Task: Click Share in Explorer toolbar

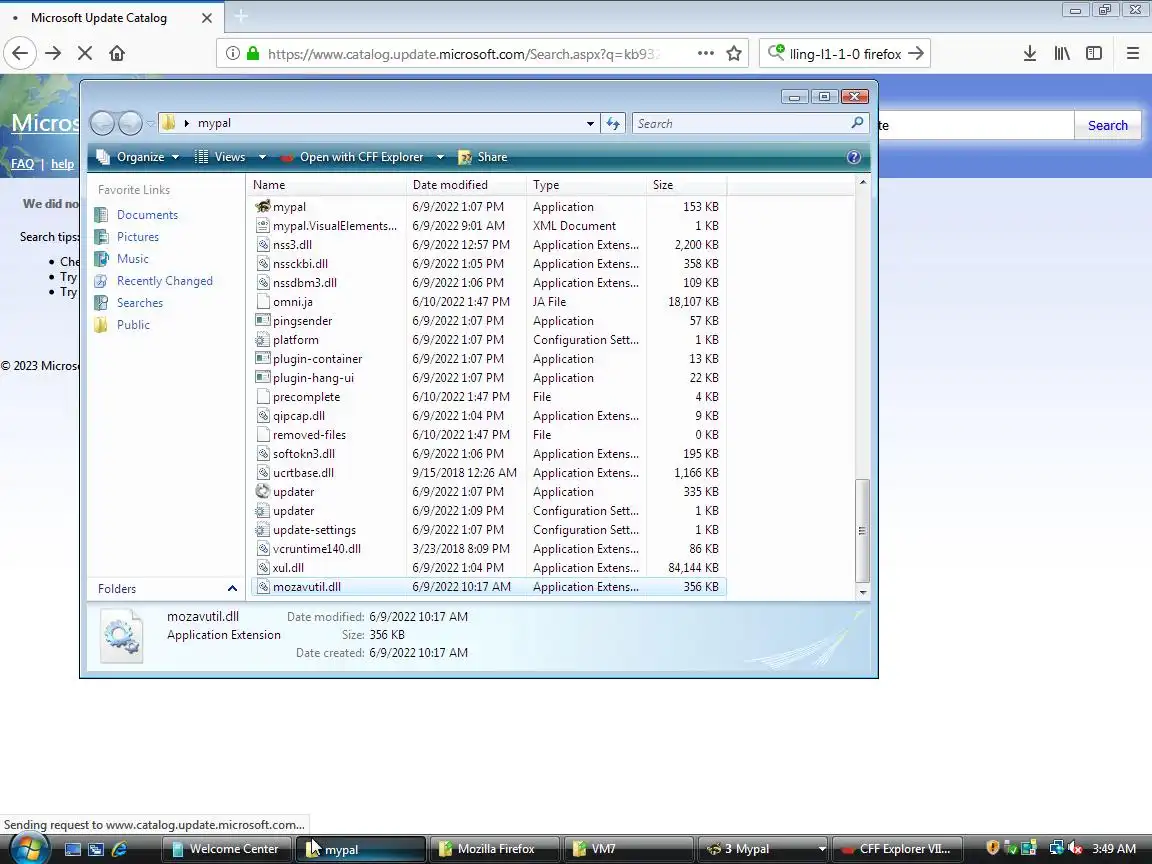Action: pyautogui.click(x=483, y=157)
